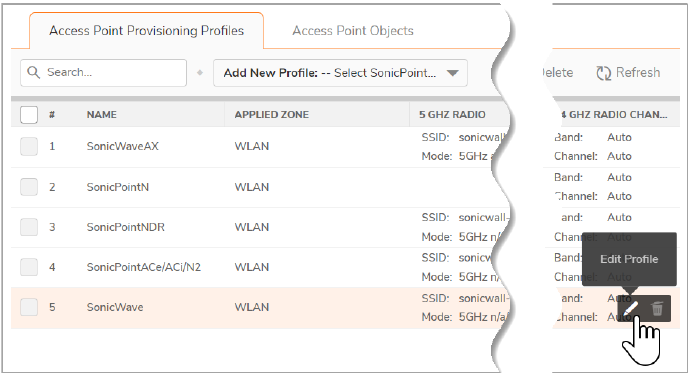Sort by the NAME column header
This screenshot has height=376, width=691.
(102, 115)
